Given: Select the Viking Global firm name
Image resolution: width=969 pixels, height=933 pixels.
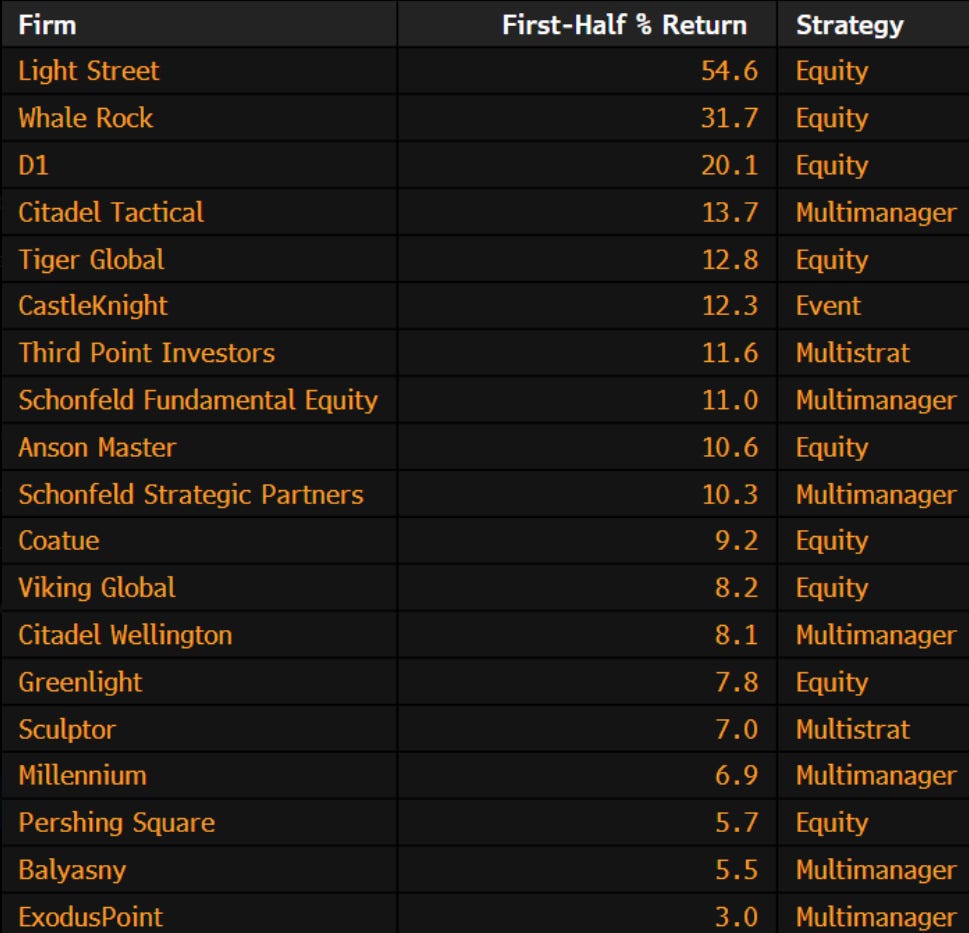Looking at the screenshot, I should [97, 588].
